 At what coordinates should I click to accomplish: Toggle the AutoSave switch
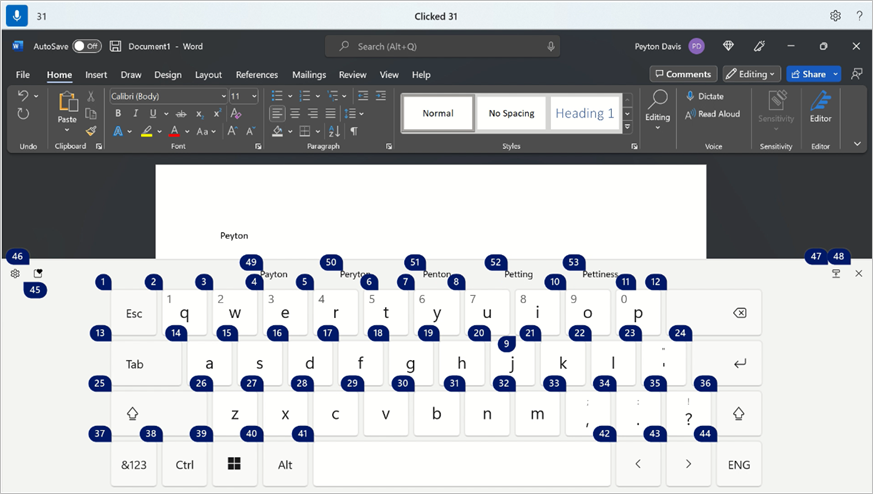point(88,46)
